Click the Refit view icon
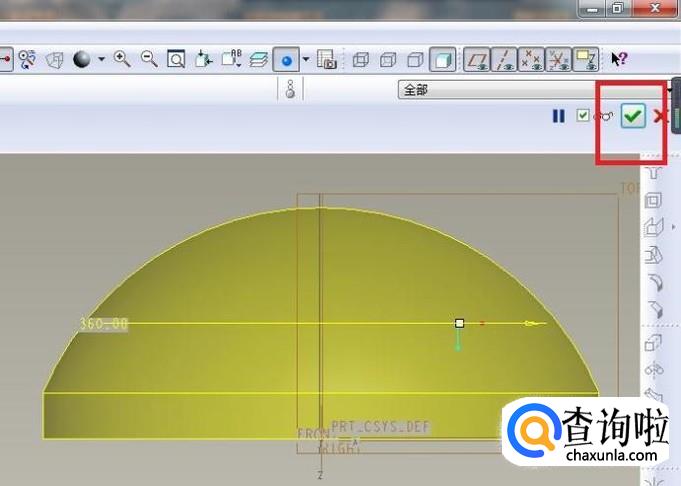681x486 pixels. tap(175, 59)
